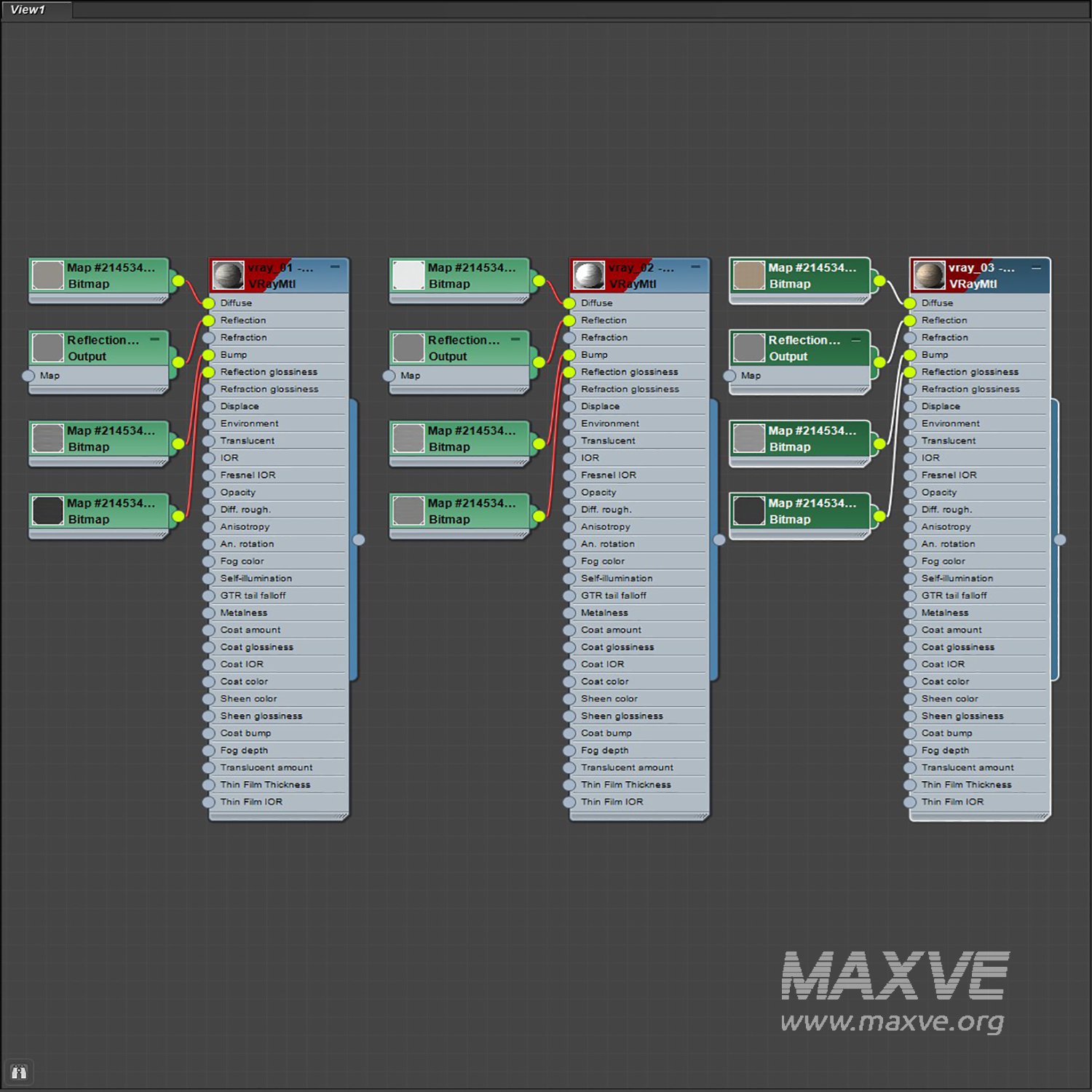This screenshot has width=1092, height=1092.
Task: Switch to the View1 tab
Action: tap(28, 9)
